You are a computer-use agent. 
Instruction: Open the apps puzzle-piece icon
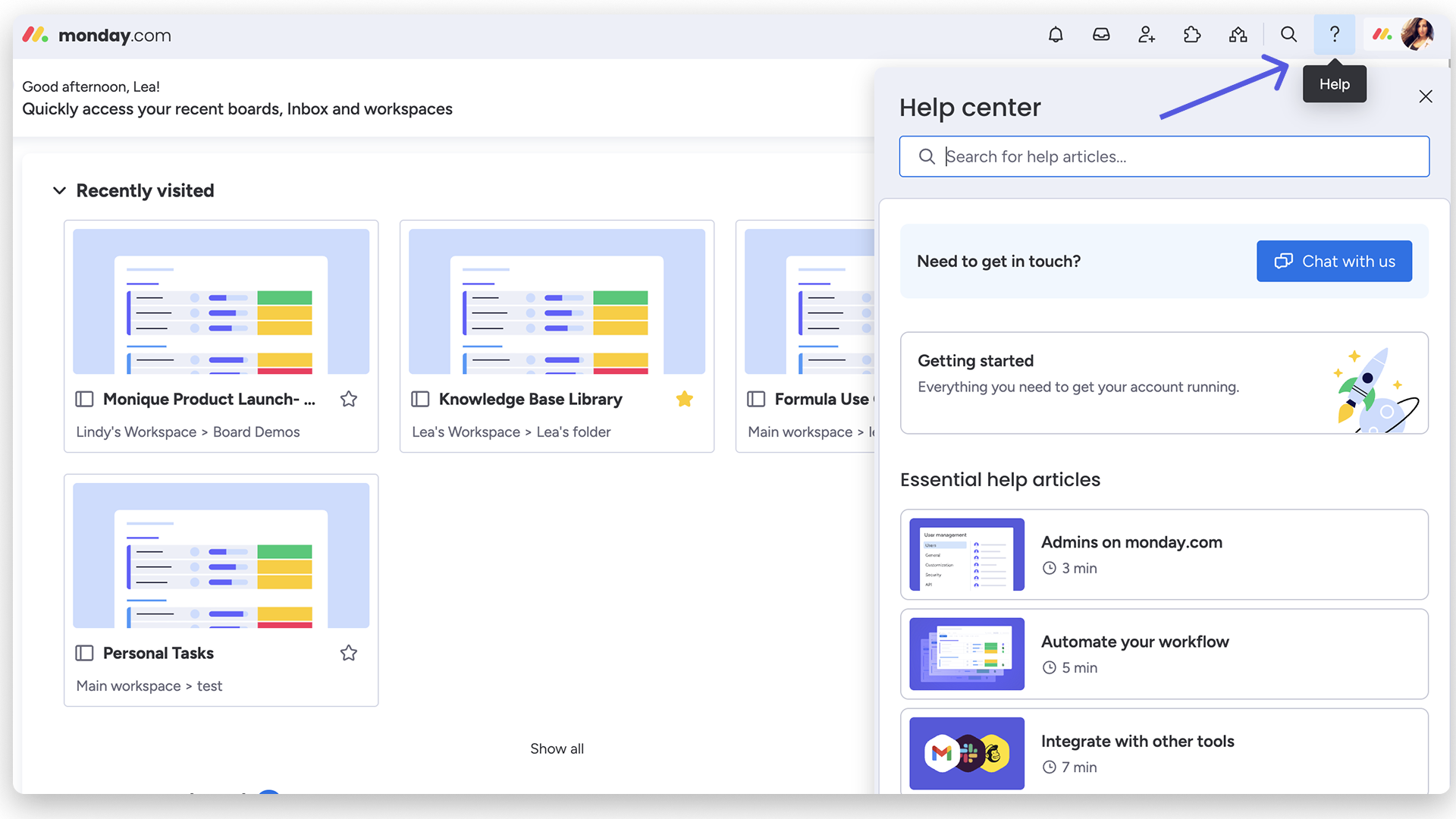pyautogui.click(x=1192, y=34)
